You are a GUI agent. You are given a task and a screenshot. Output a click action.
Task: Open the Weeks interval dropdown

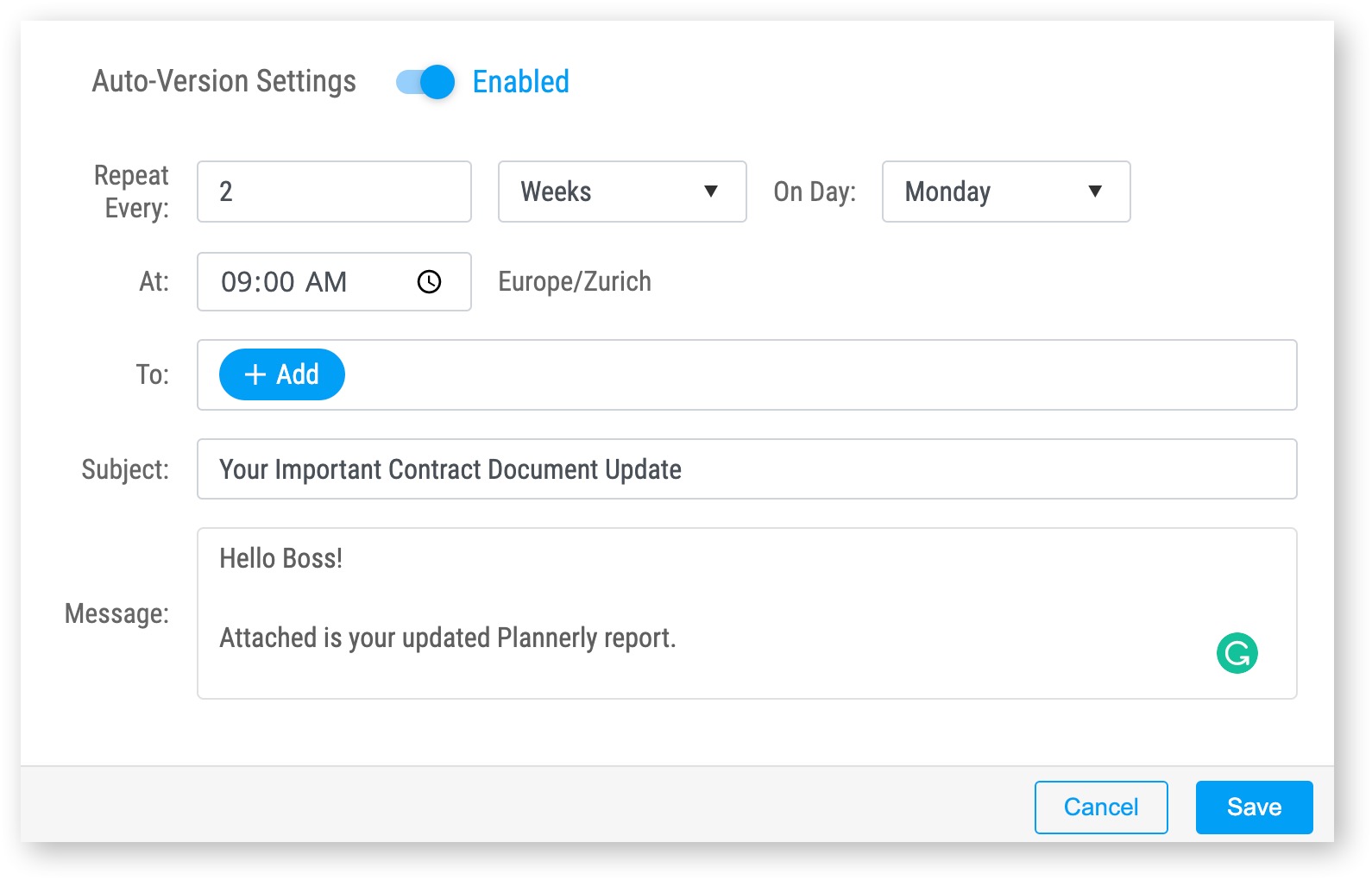[621, 192]
